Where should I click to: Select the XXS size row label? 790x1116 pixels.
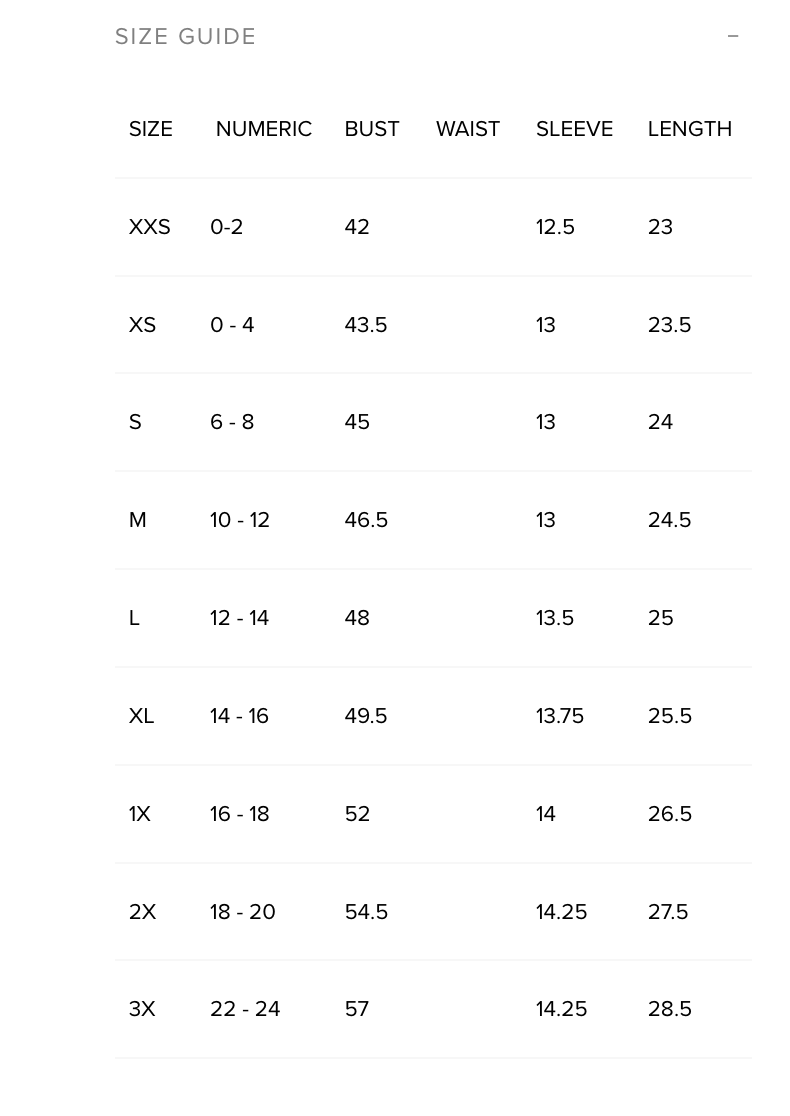click(150, 227)
